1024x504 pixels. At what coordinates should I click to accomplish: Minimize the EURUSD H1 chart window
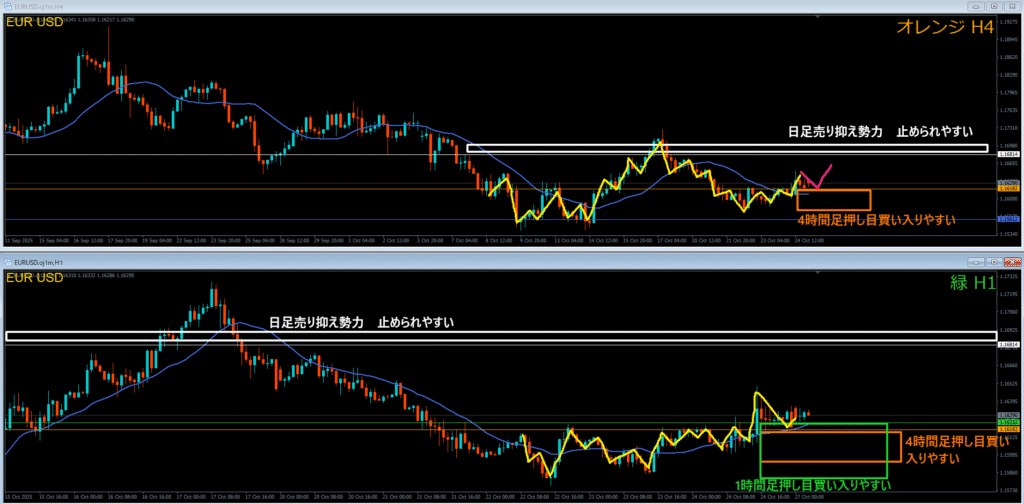click(x=978, y=261)
